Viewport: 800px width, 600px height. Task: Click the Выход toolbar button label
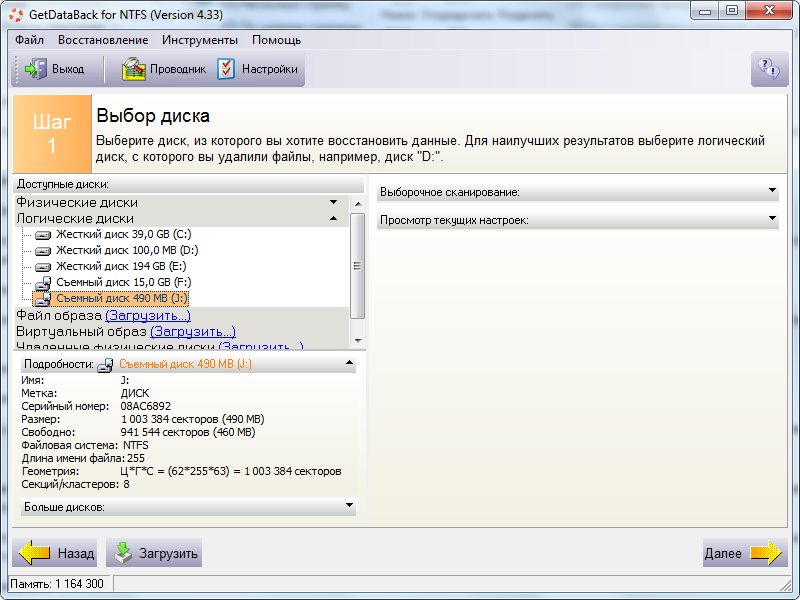[x=68, y=69]
